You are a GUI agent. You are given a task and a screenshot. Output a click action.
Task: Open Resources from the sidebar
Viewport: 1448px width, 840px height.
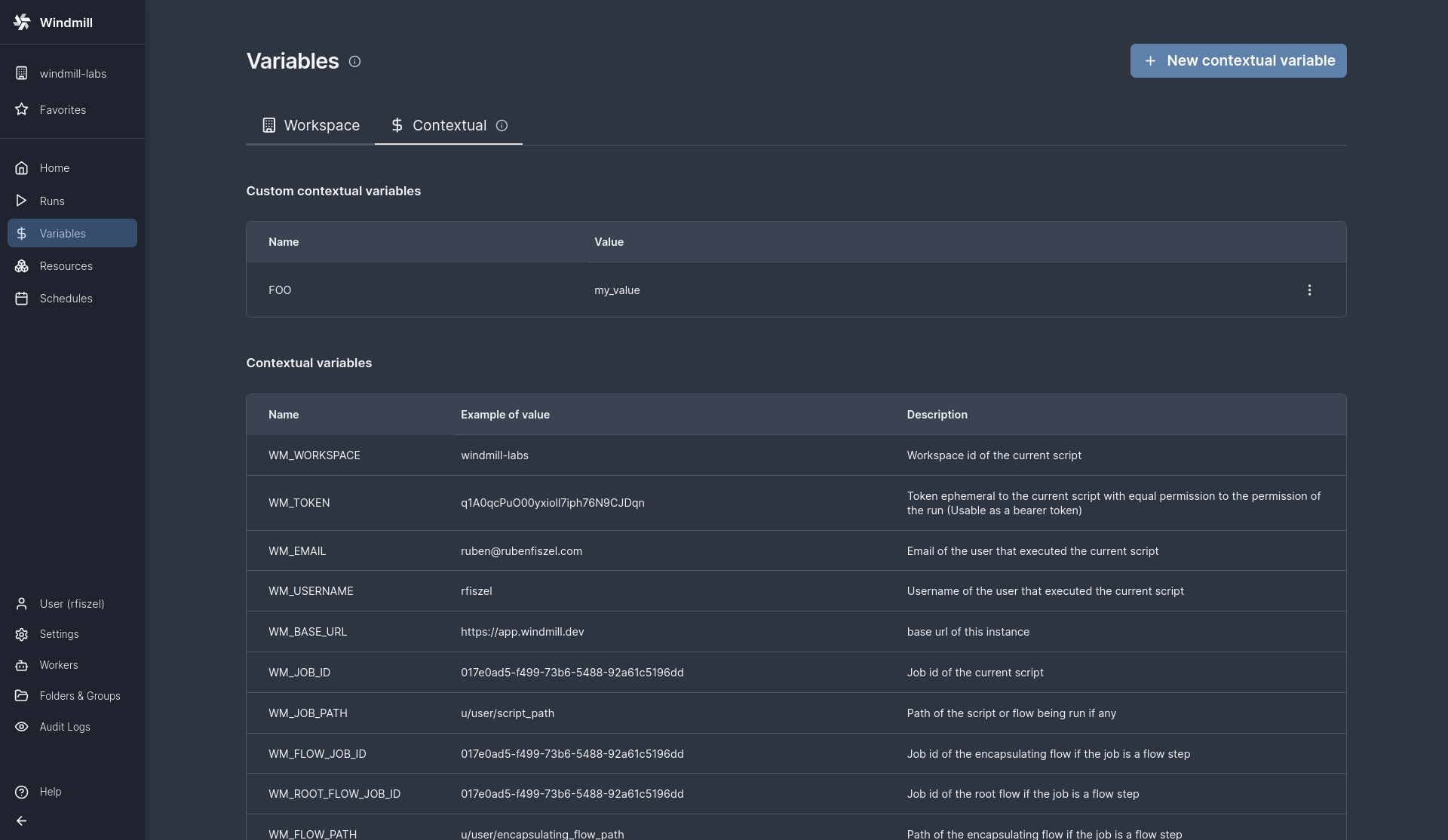click(66, 266)
